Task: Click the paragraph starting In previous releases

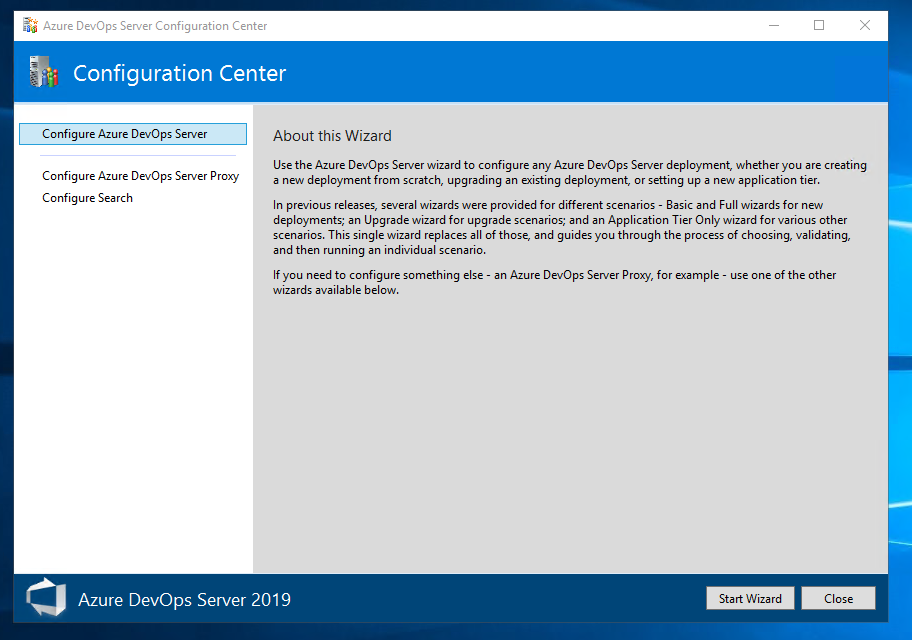Action: (562, 227)
